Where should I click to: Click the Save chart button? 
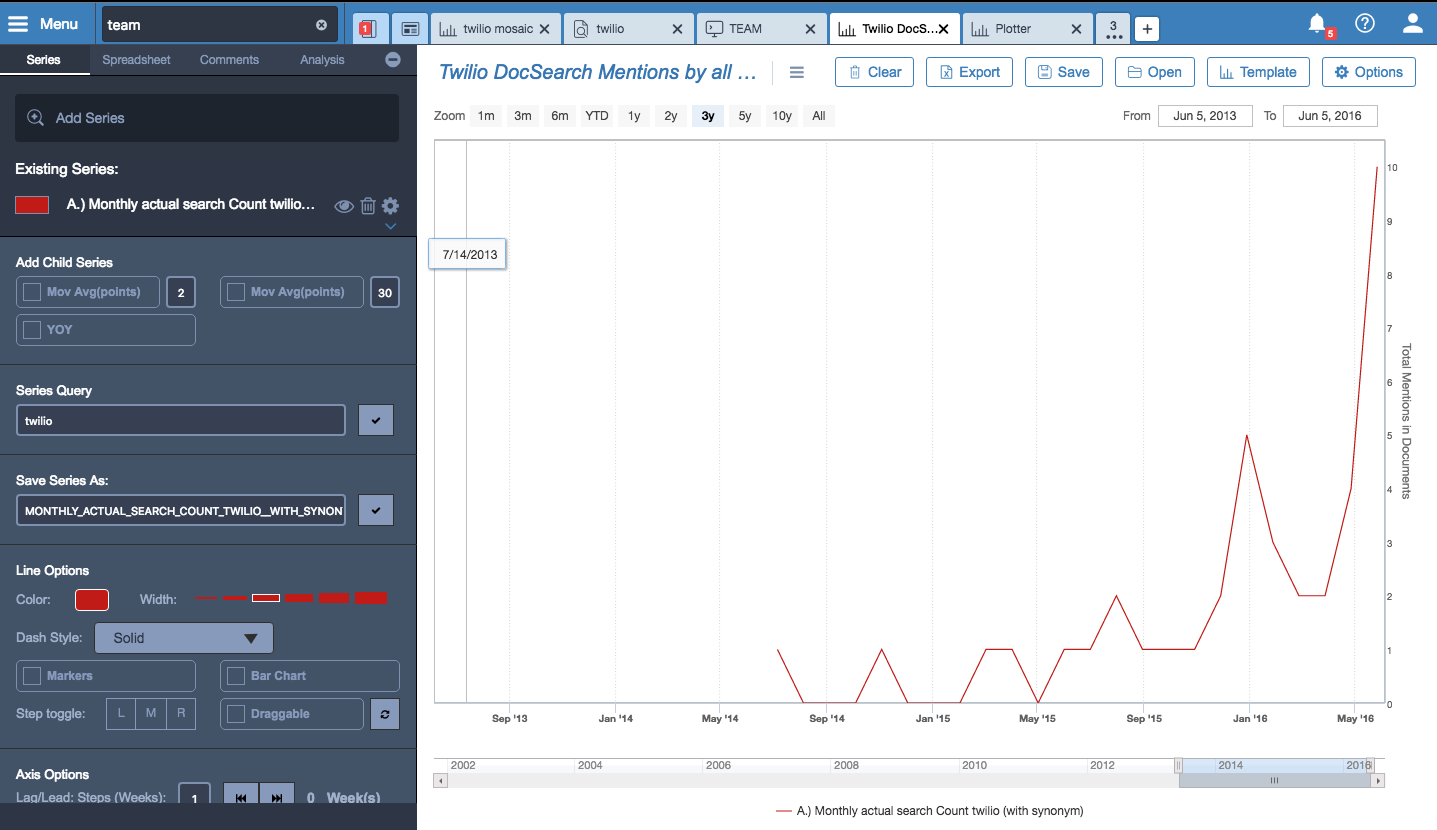click(1064, 72)
